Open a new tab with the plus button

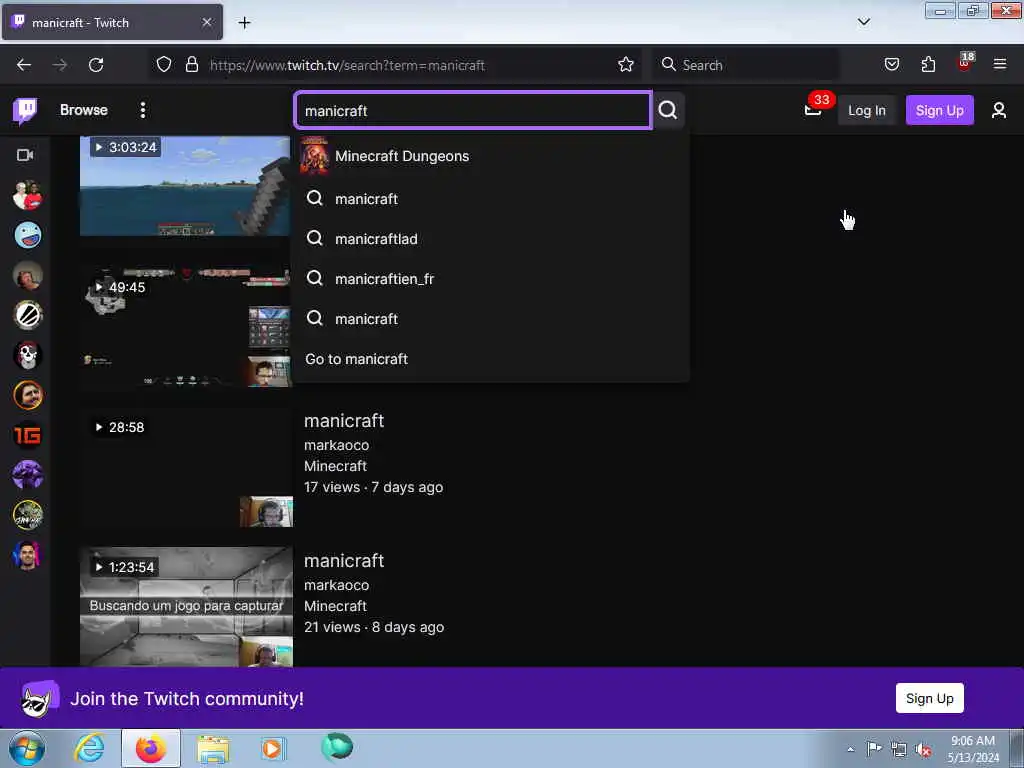[244, 23]
